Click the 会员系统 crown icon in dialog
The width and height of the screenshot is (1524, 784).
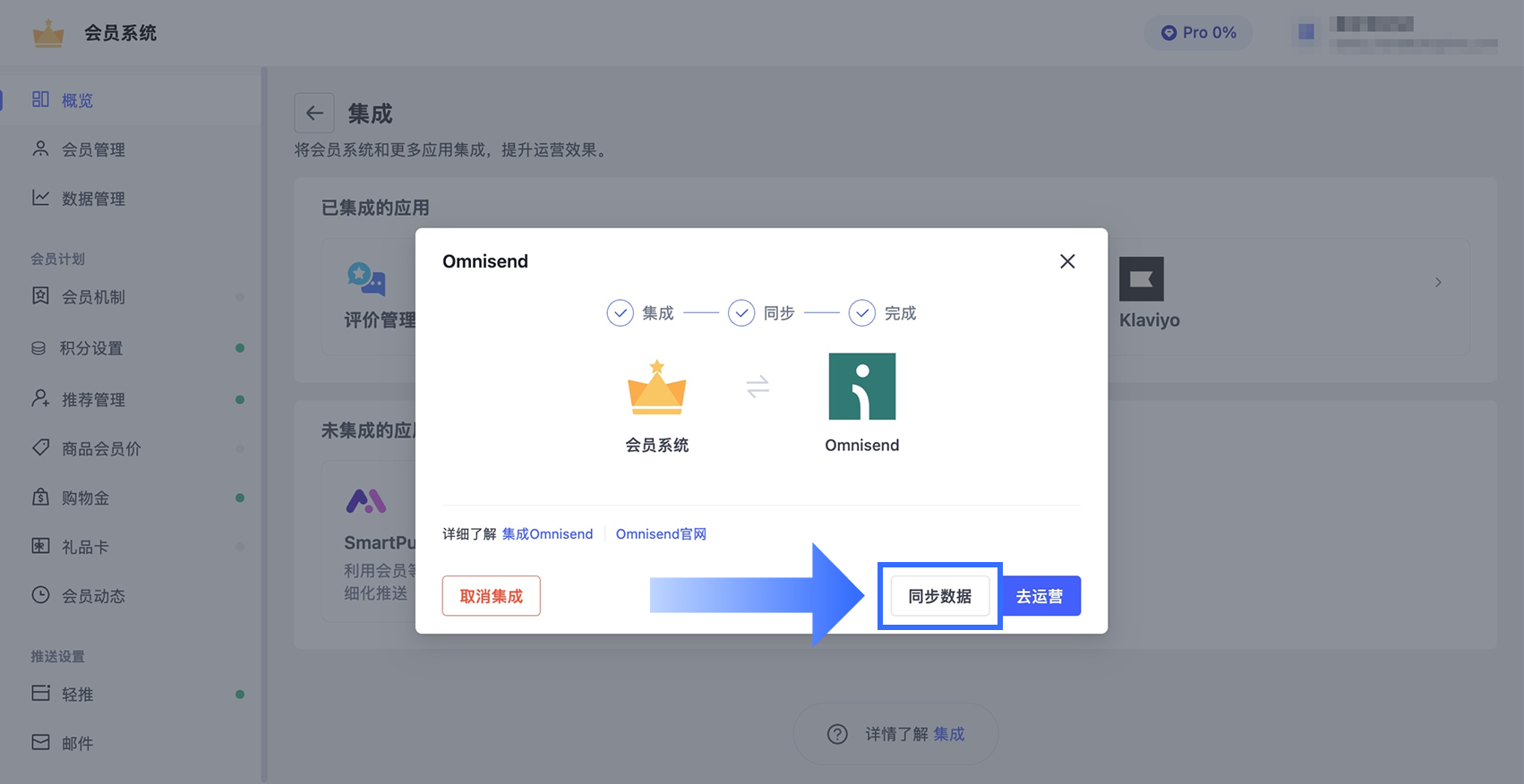(657, 387)
